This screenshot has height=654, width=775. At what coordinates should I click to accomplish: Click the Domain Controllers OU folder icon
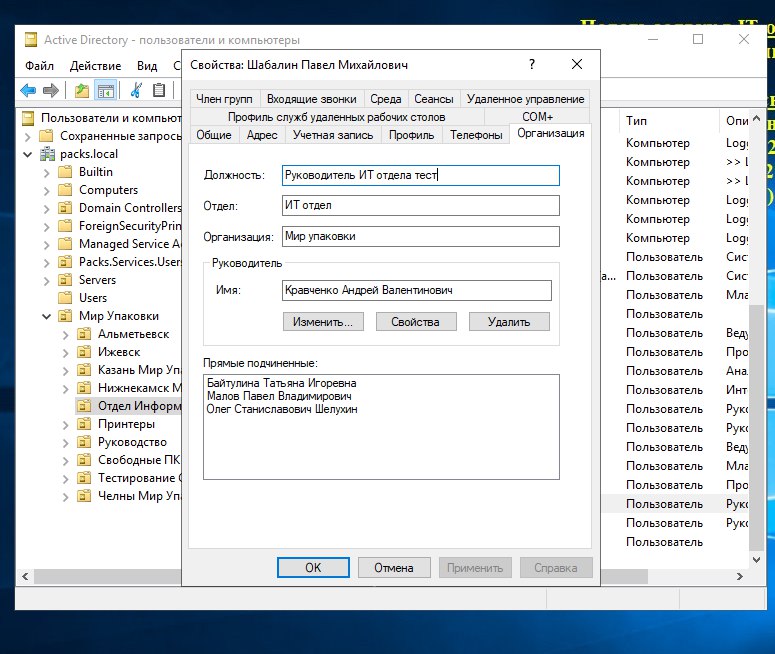[66, 208]
